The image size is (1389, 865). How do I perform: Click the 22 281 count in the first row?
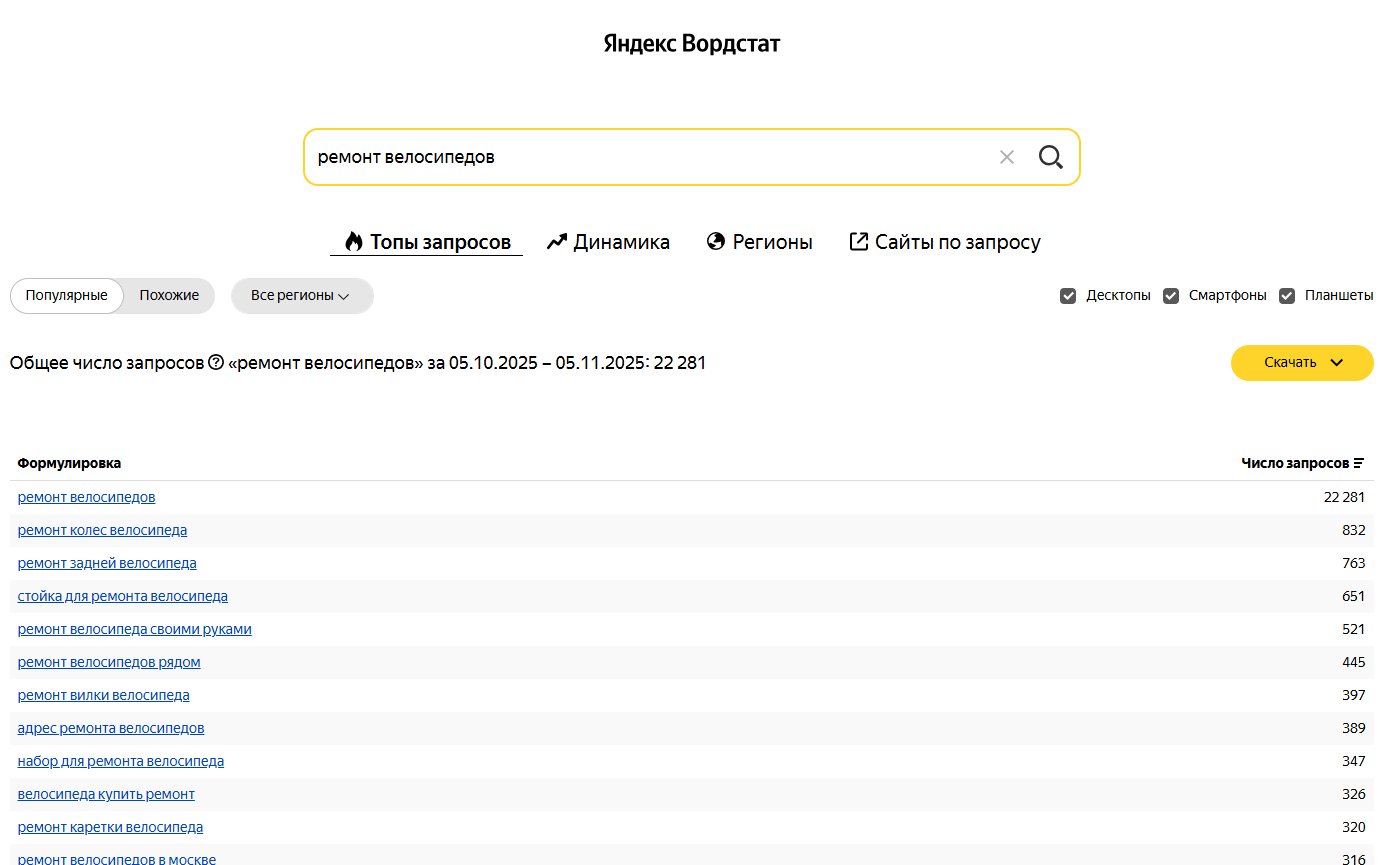coord(1344,497)
